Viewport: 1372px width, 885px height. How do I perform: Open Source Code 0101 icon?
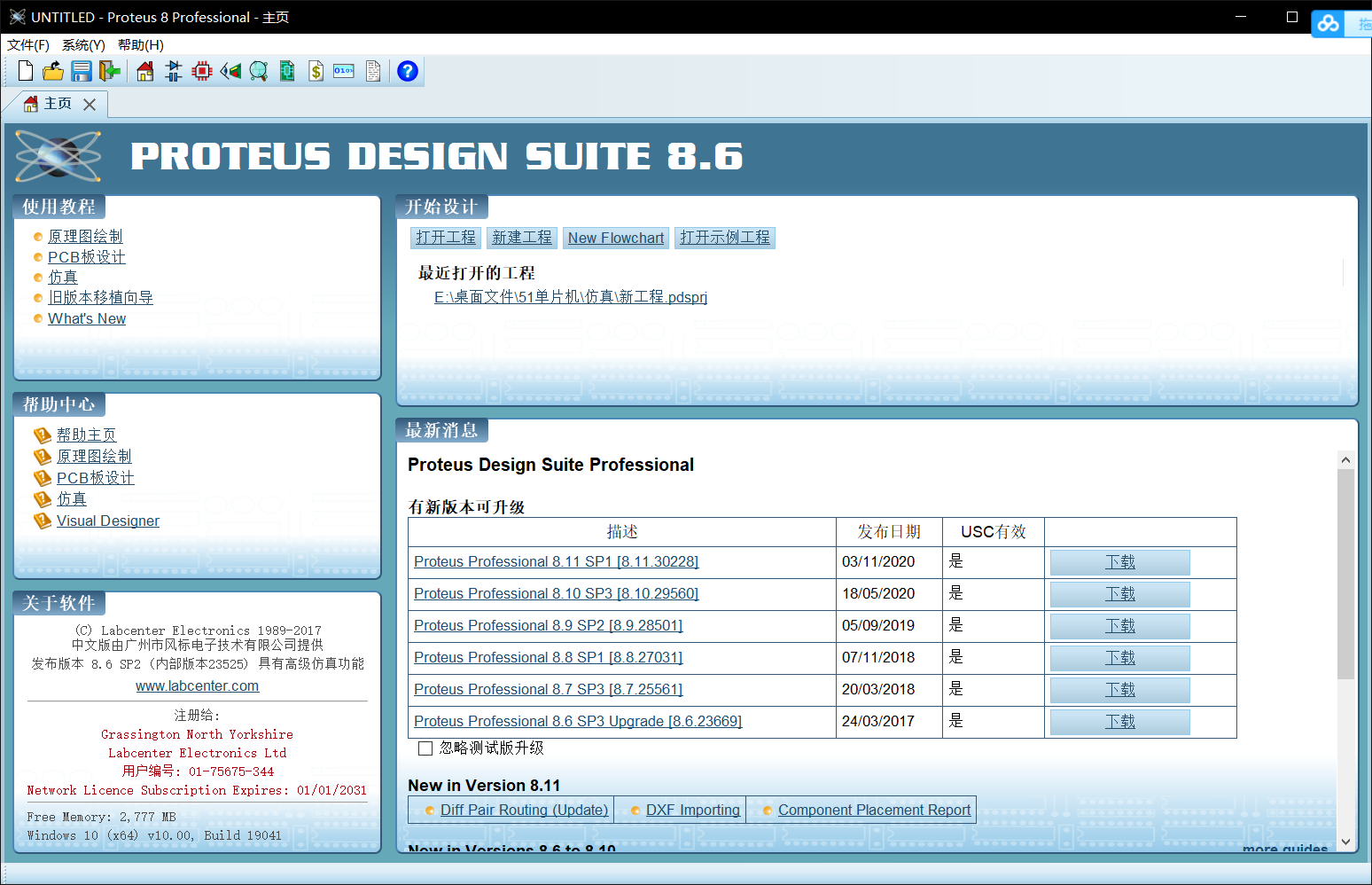[344, 71]
